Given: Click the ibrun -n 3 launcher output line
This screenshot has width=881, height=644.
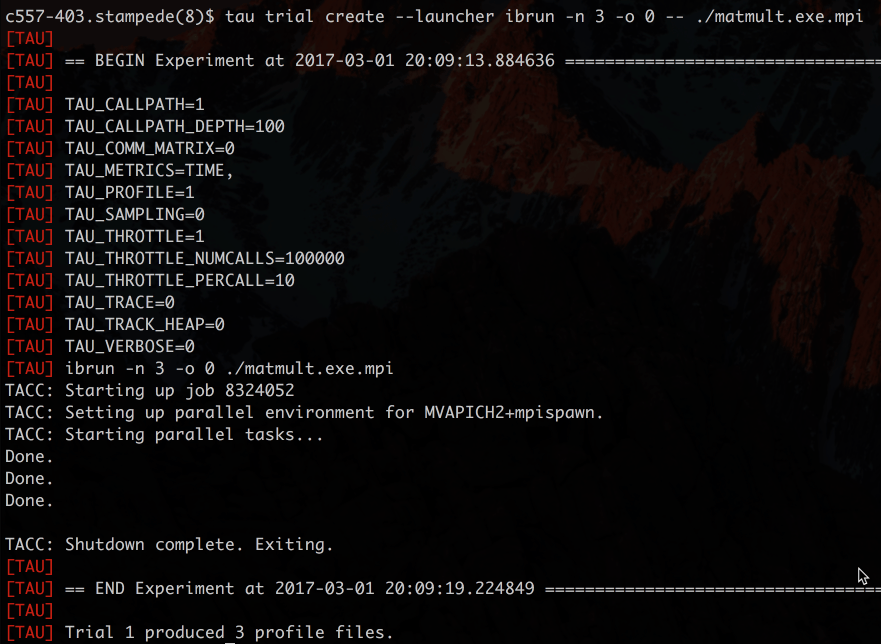Looking at the screenshot, I should pyautogui.click(x=199, y=368).
